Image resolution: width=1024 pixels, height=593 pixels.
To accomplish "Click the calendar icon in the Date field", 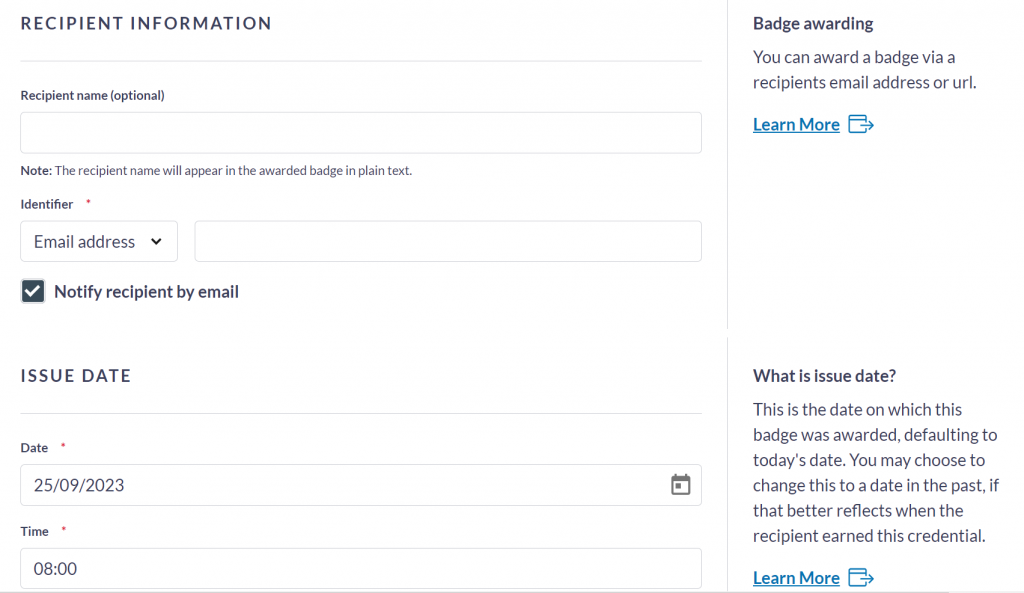I will 680,485.
